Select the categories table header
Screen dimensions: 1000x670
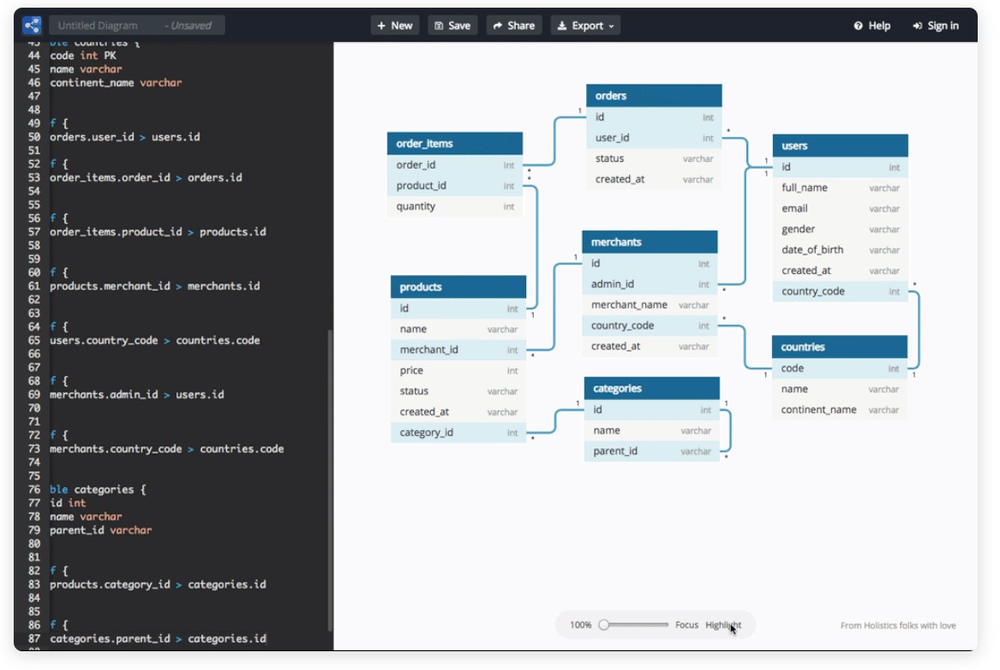pos(652,388)
